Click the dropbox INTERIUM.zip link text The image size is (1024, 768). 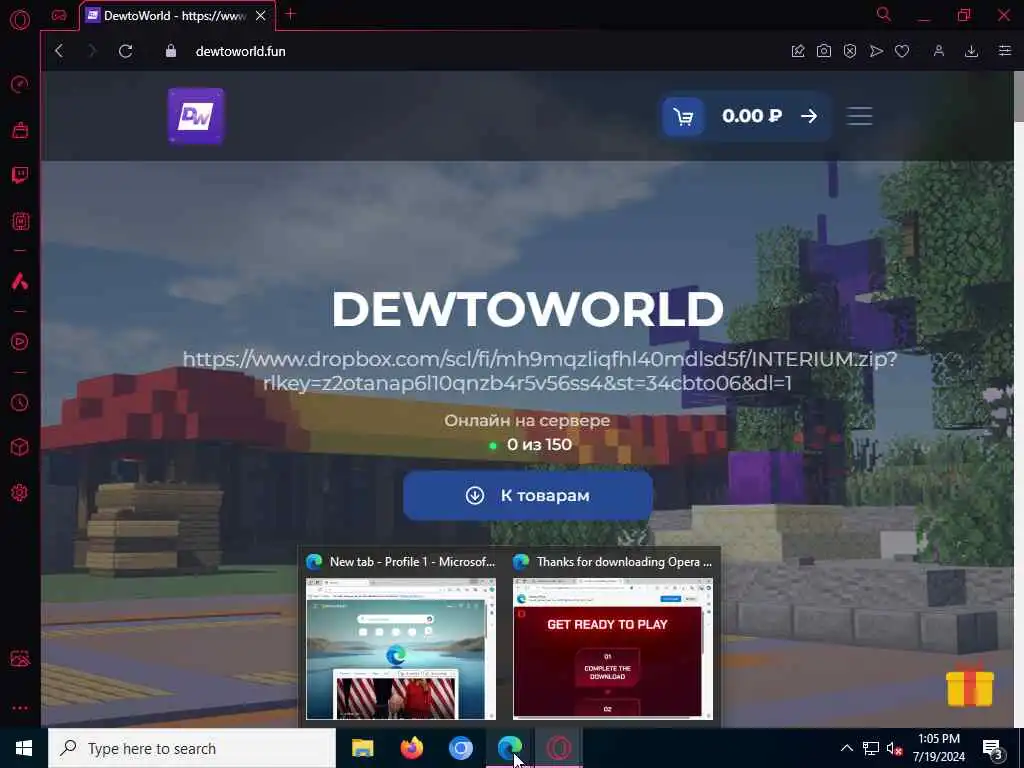(539, 371)
